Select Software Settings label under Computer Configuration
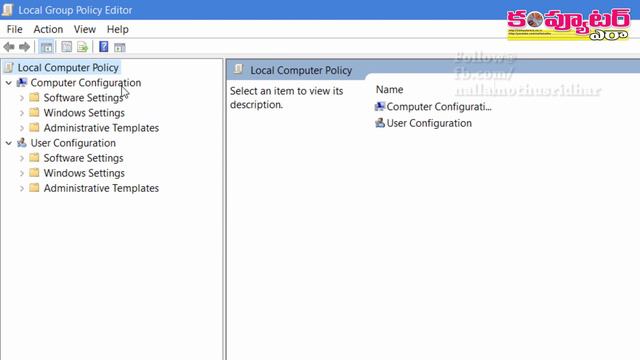 pos(83,98)
